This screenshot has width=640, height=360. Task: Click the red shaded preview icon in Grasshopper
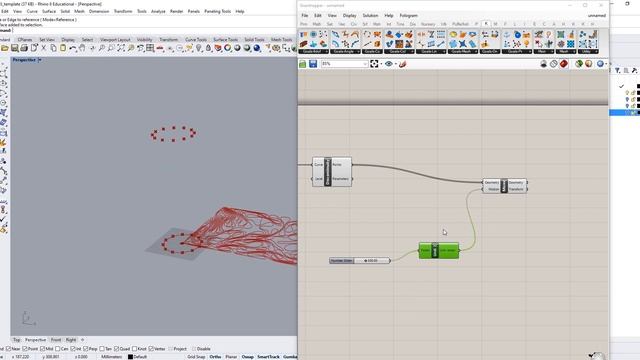point(564,64)
